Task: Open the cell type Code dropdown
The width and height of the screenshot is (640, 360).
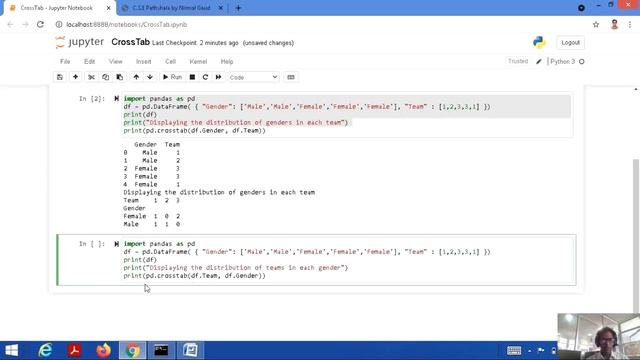Action: click(253, 77)
